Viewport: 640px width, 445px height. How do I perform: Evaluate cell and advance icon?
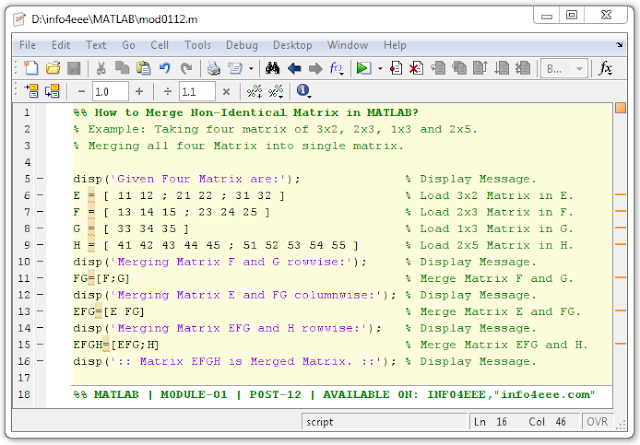pos(53,91)
